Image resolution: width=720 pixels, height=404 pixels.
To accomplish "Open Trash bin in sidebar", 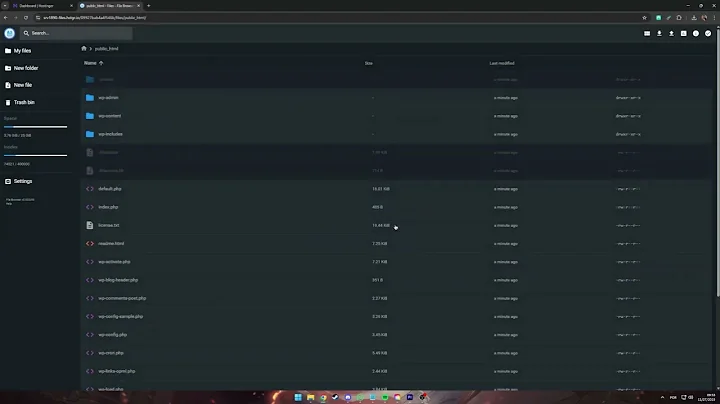I will (x=20, y=102).
